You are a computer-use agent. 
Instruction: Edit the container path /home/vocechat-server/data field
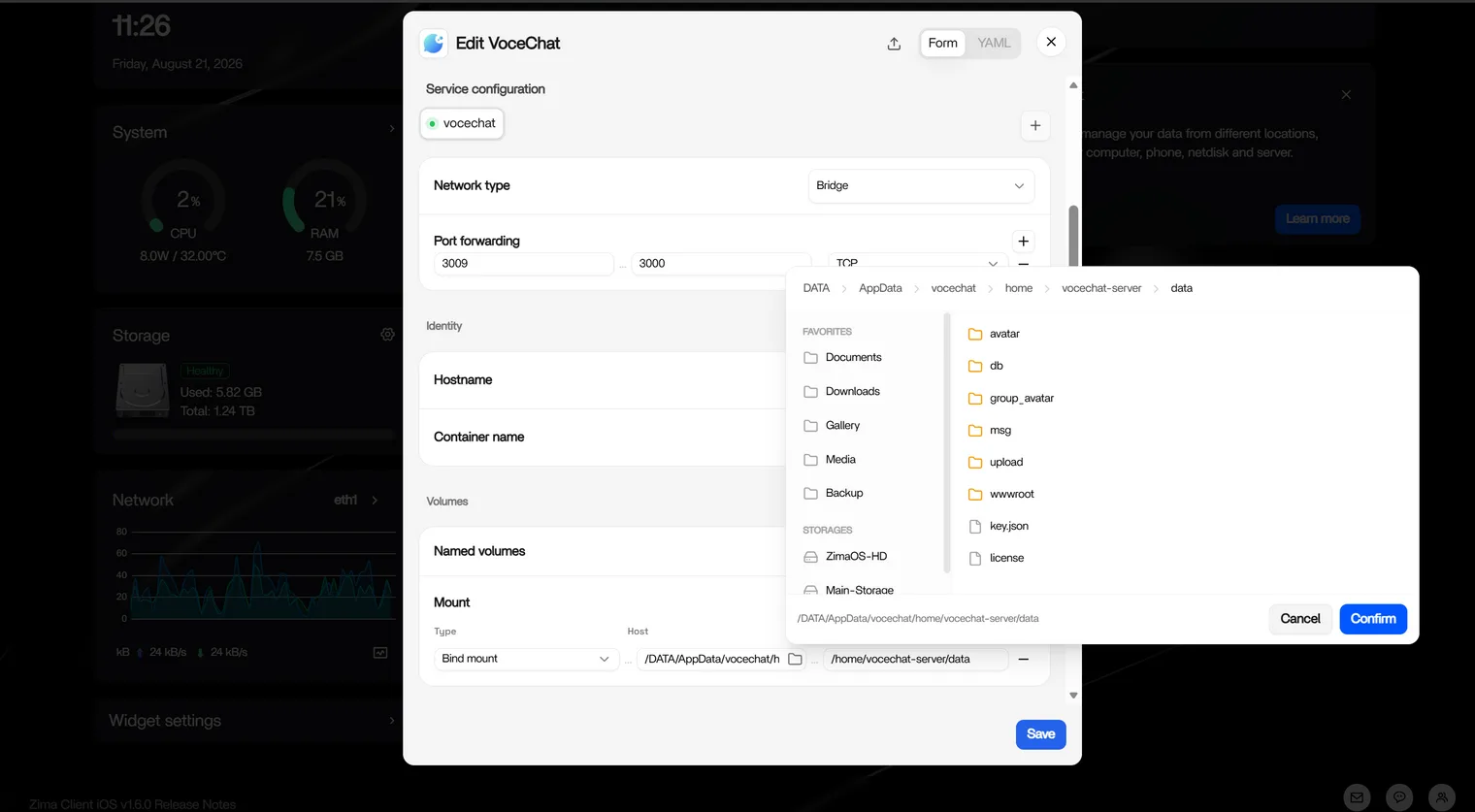[x=915, y=659]
